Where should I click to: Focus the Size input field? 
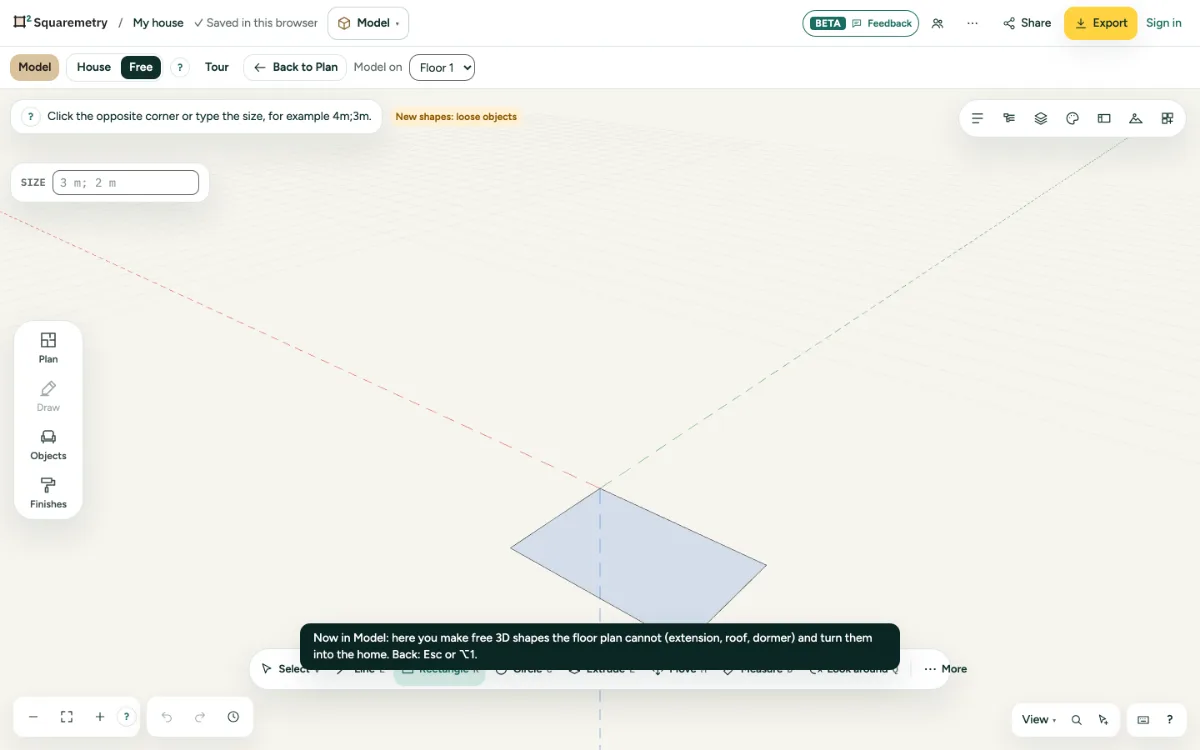pyautogui.click(x=125, y=183)
